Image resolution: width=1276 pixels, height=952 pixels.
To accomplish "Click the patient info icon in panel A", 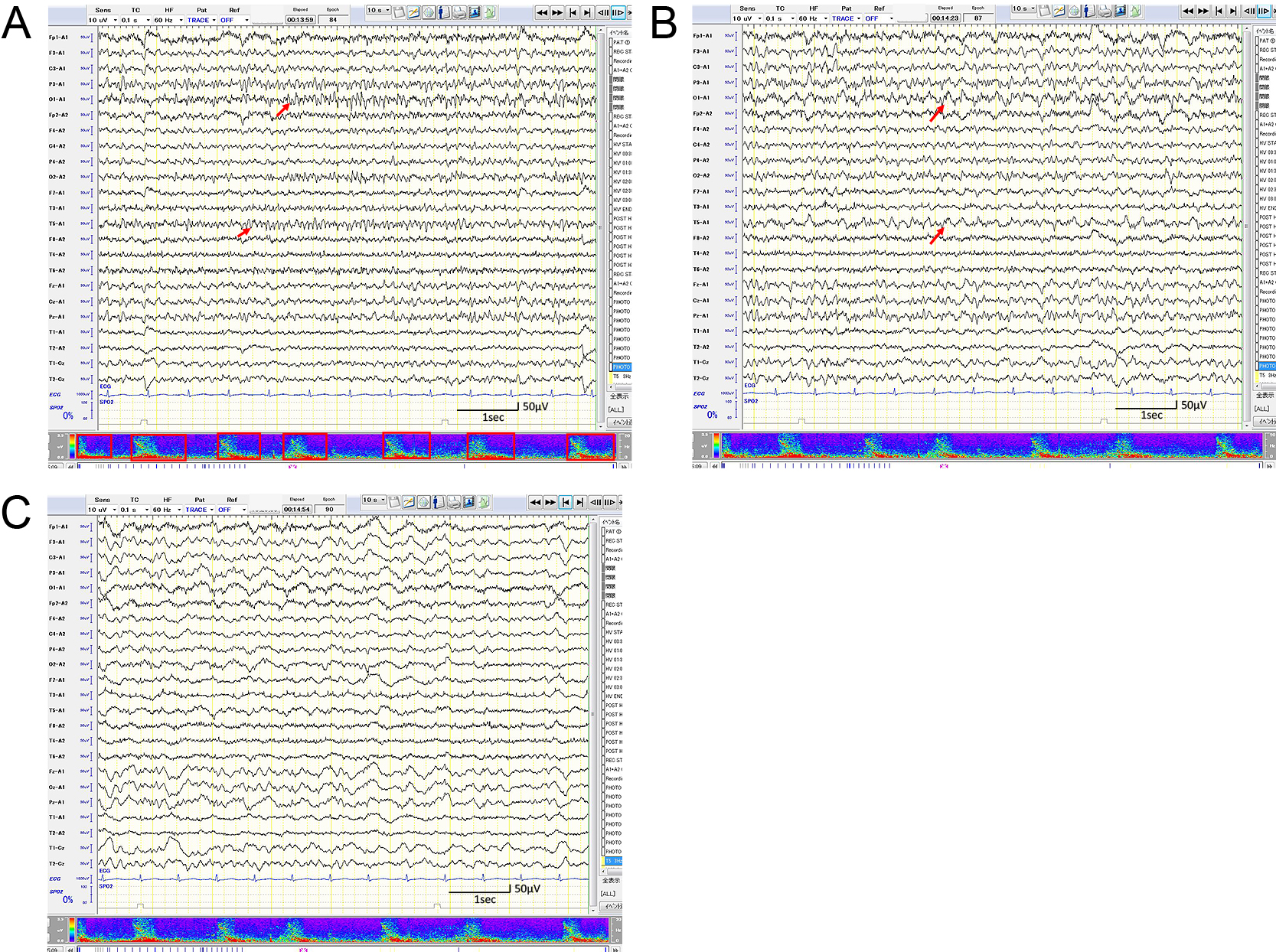I will pos(444,12).
